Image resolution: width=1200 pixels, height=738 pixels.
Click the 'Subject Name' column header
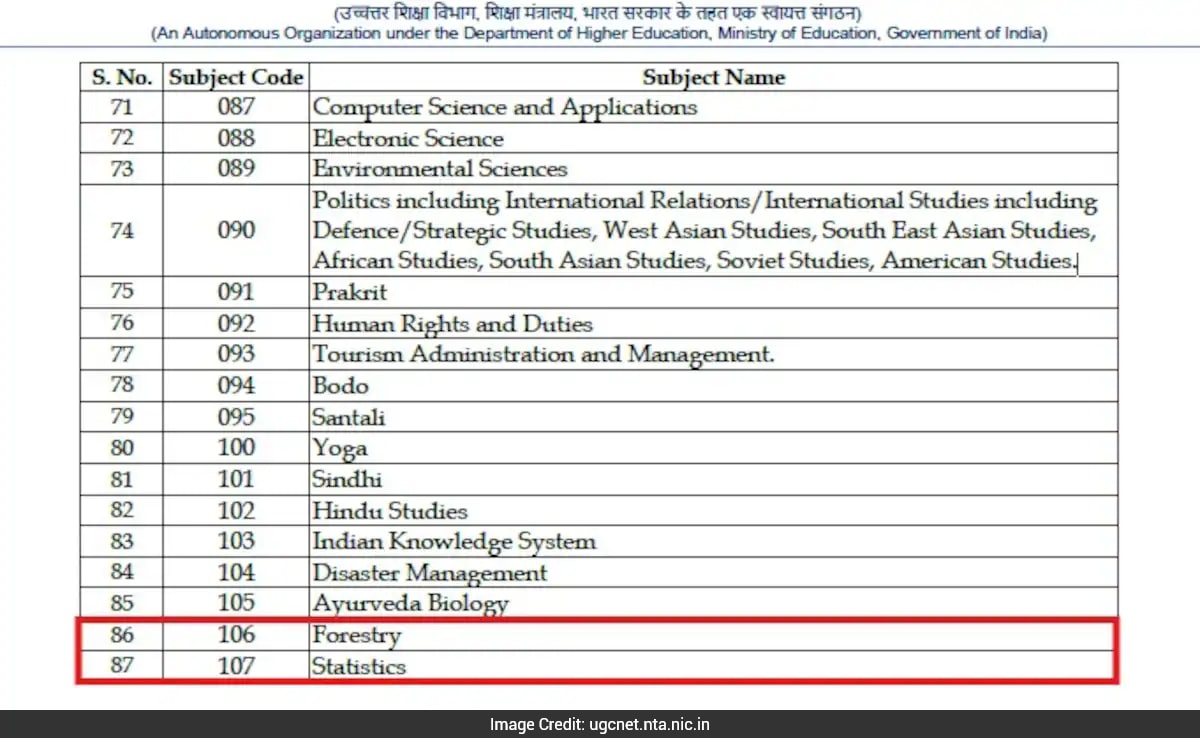(x=713, y=78)
